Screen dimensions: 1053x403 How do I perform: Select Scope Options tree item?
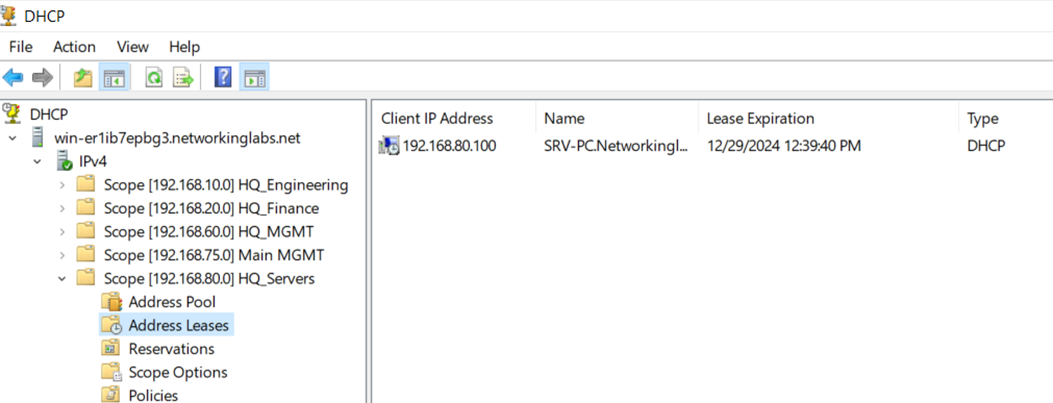coord(178,372)
